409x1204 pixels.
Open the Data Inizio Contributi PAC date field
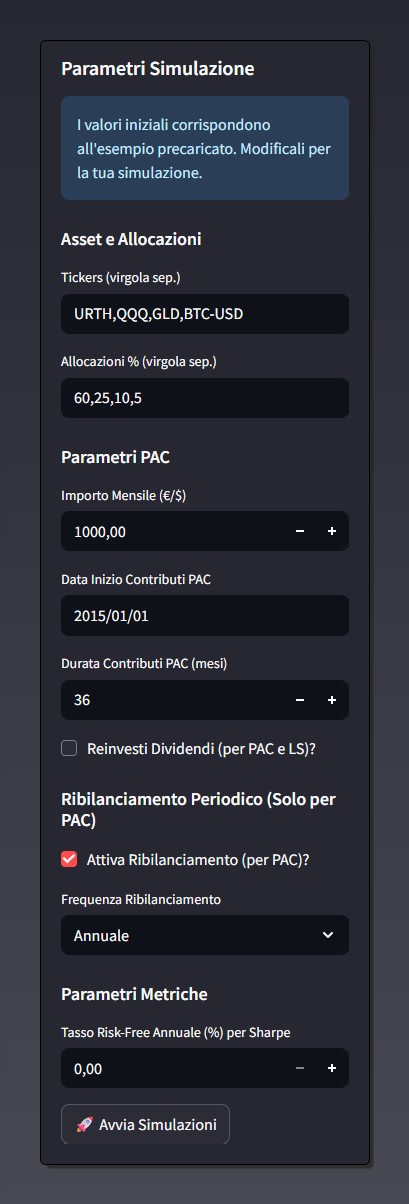pyautogui.click(x=205, y=616)
